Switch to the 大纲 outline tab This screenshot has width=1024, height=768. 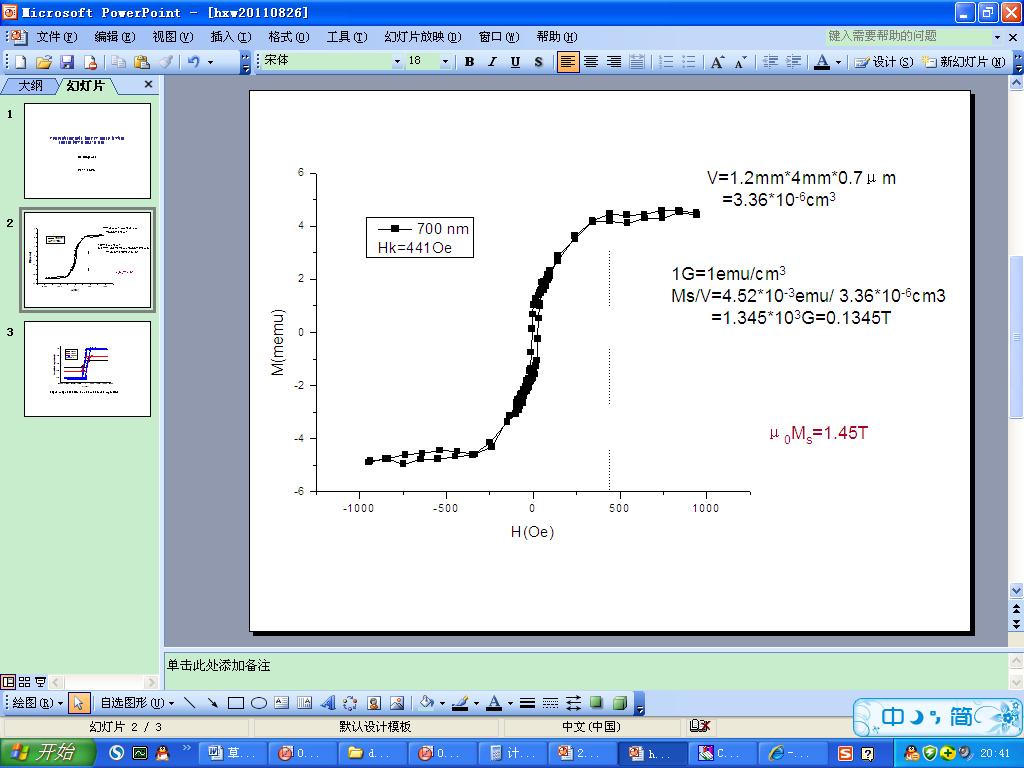30,86
